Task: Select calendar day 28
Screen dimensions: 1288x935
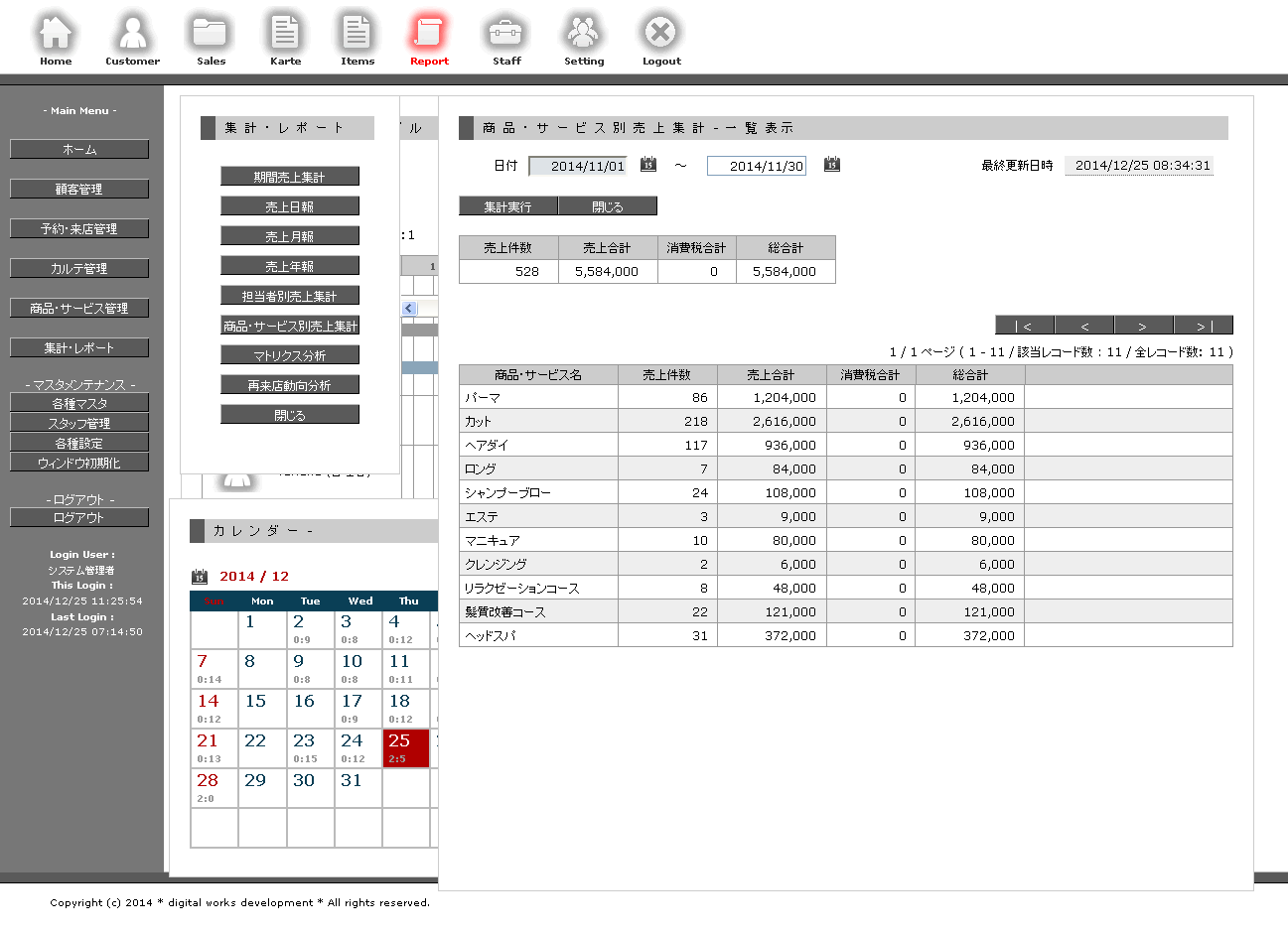Action: tap(214, 788)
